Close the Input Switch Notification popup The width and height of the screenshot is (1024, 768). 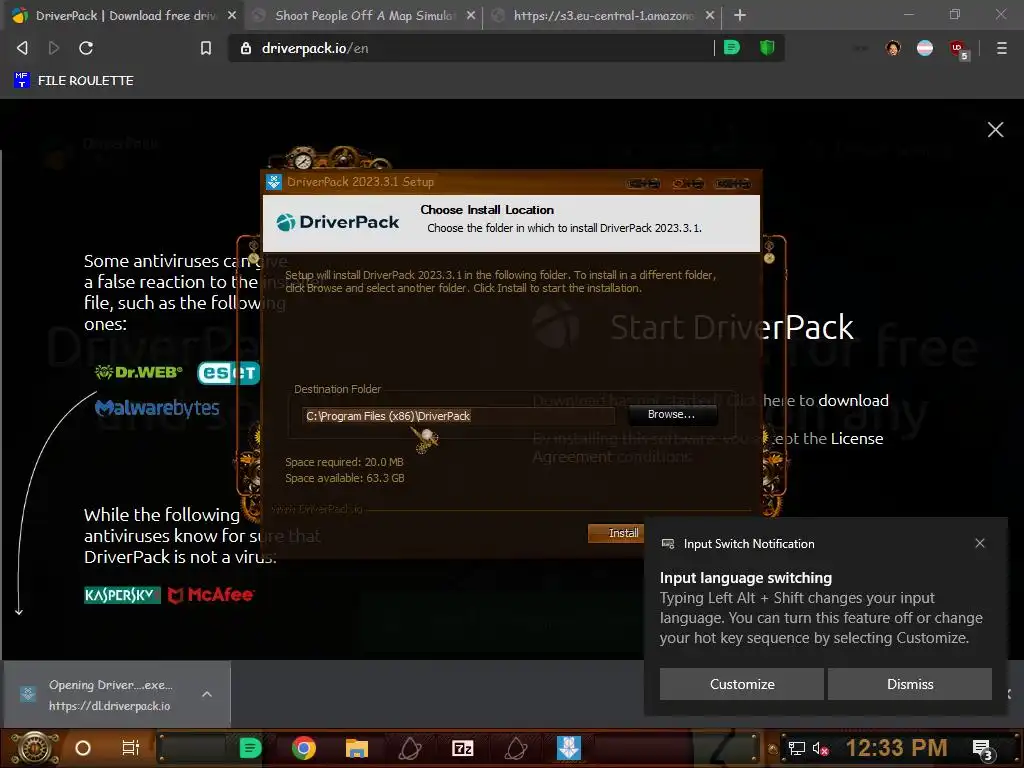click(980, 543)
